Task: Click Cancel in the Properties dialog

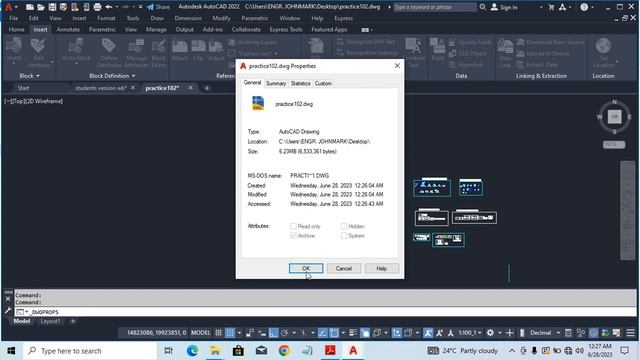Action: coord(344,268)
